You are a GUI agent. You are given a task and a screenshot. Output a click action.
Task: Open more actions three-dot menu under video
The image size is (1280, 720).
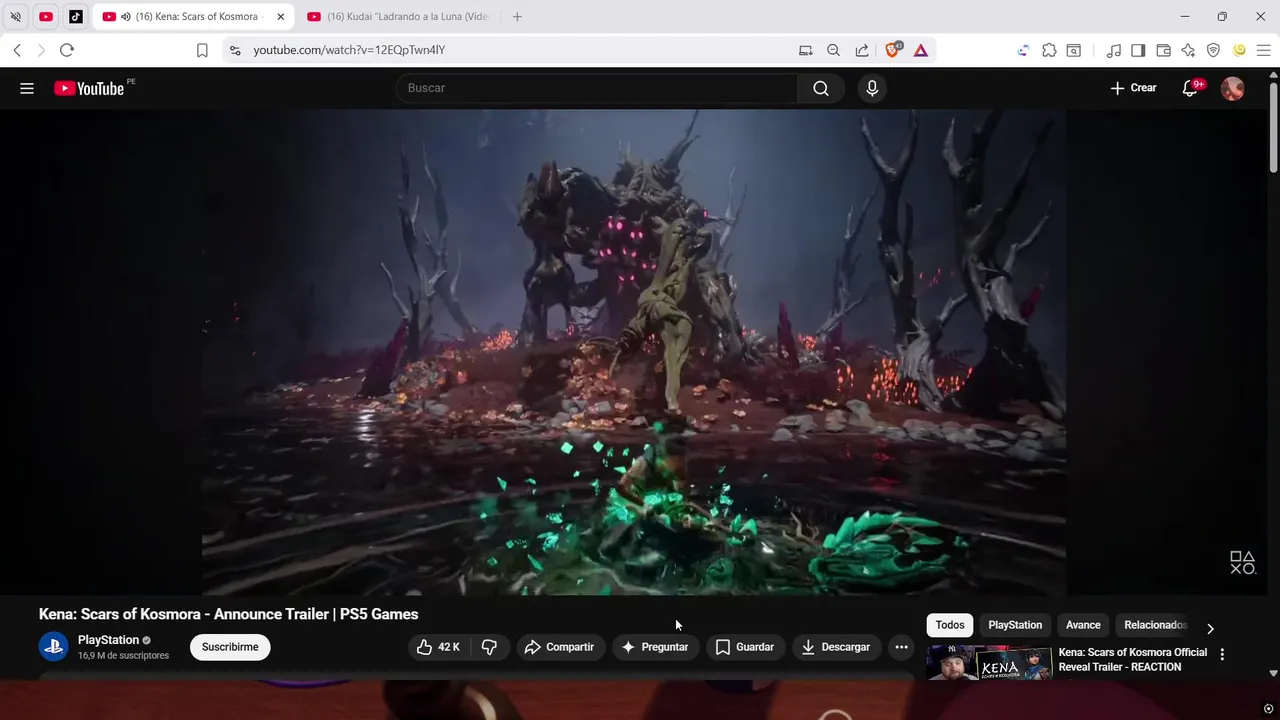click(x=901, y=647)
